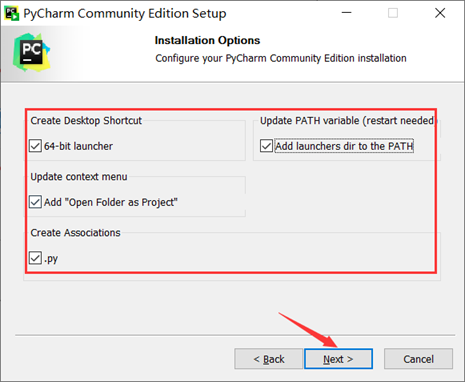Click the Create Associations group label
The height and width of the screenshot is (382, 465).
(75, 233)
